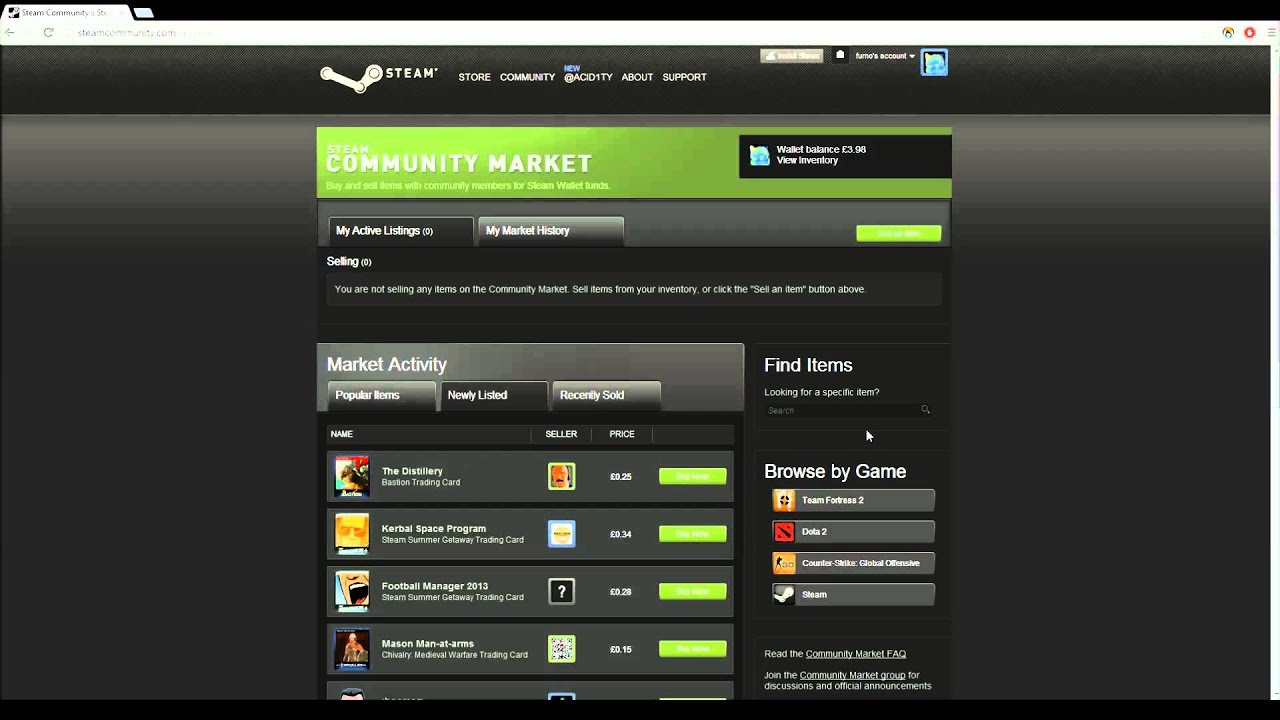This screenshot has width=1280, height=720.
Task: Open the STORE menu
Action: pyautogui.click(x=474, y=77)
